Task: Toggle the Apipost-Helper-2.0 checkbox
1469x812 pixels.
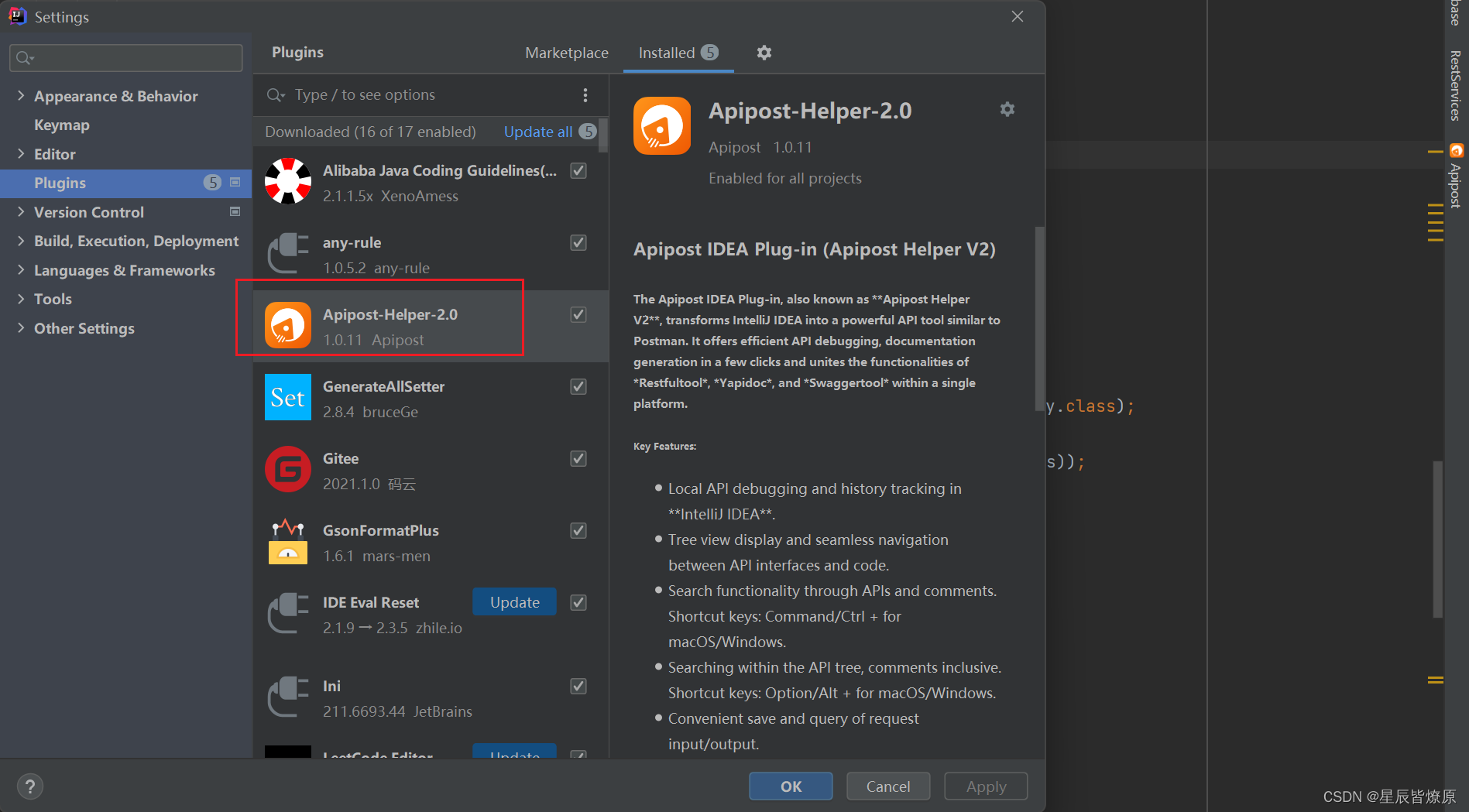Action: pos(578,314)
